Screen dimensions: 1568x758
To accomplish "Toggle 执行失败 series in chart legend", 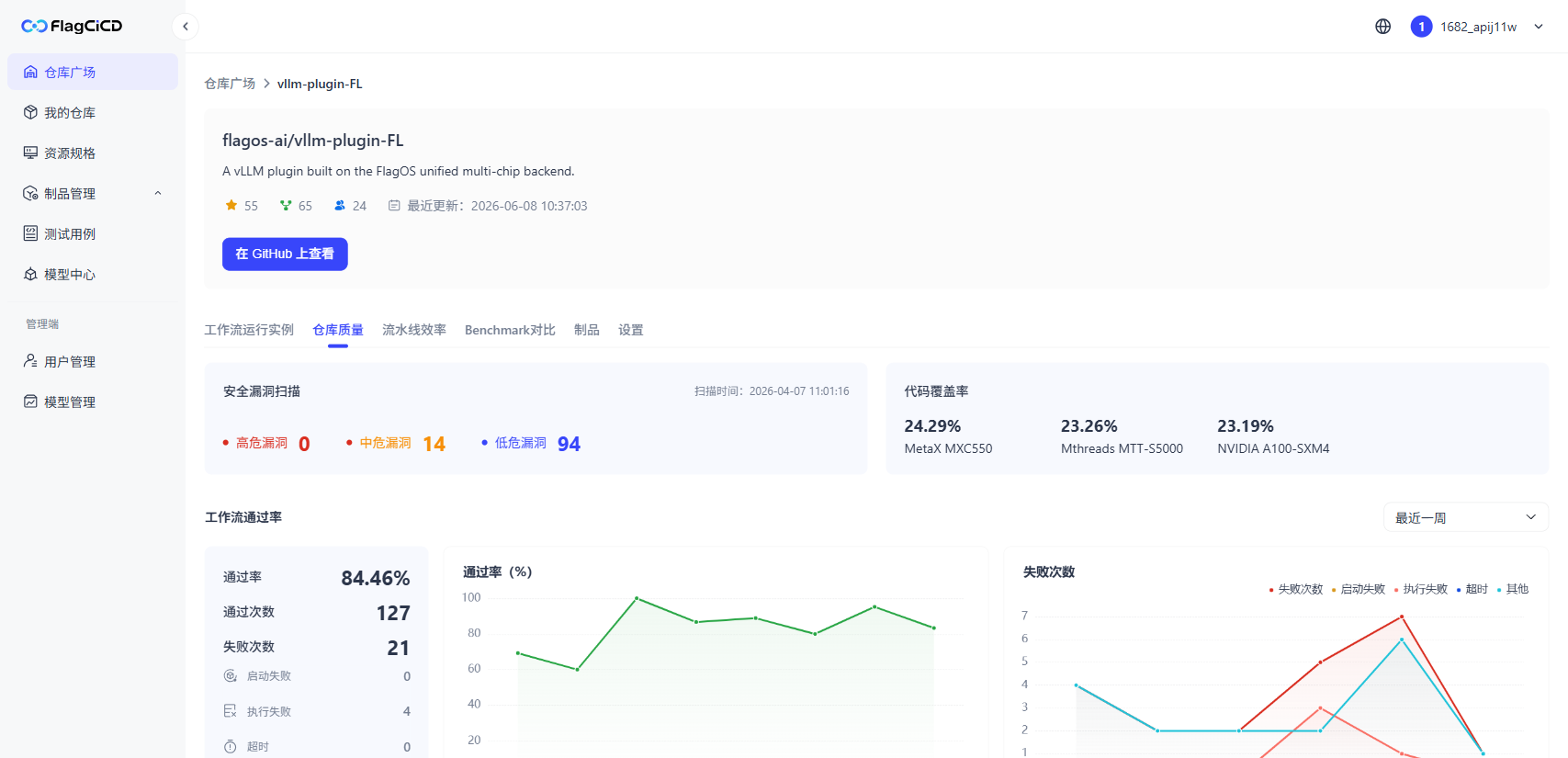I will click(x=1421, y=590).
